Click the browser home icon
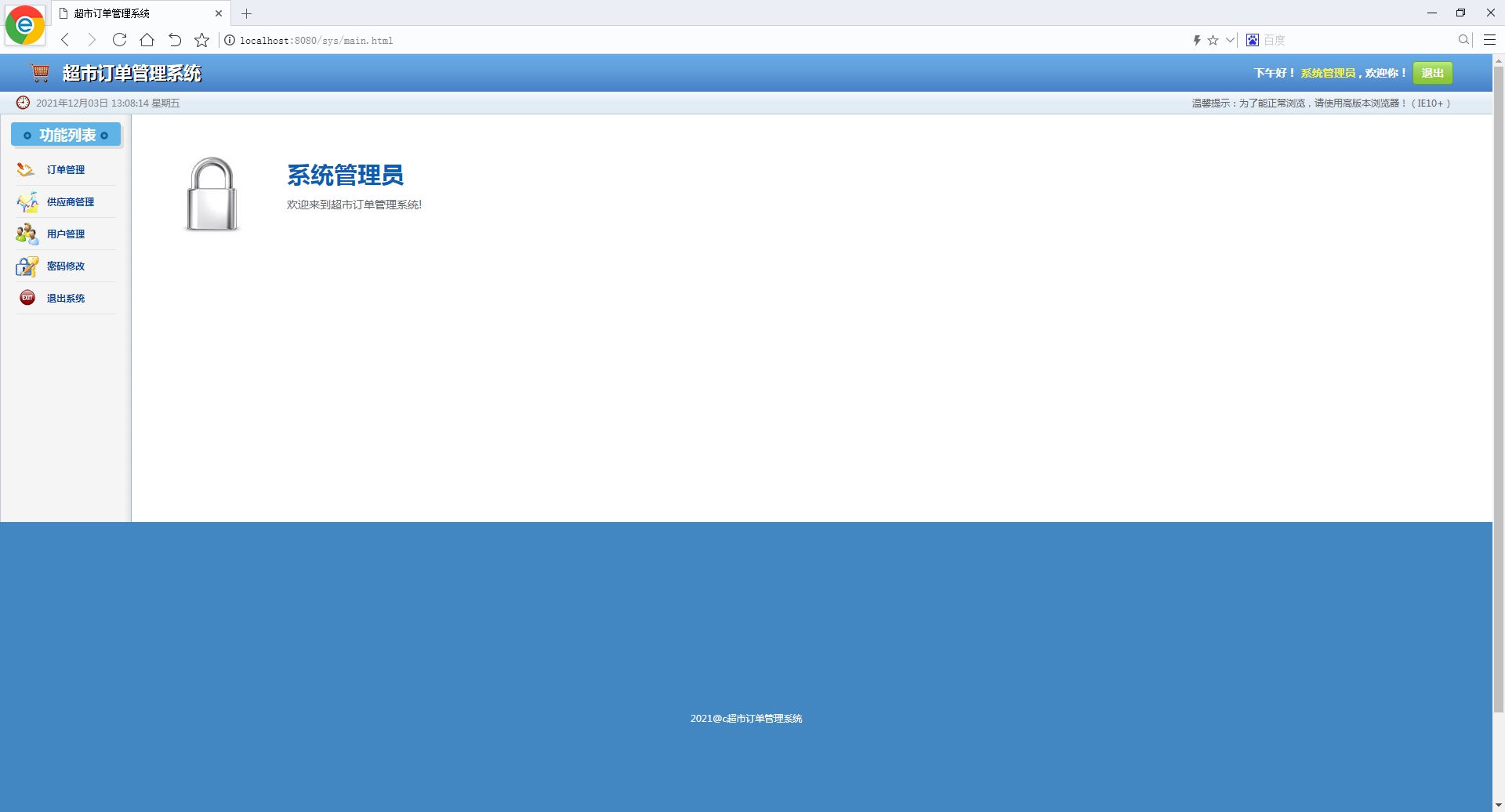Screen dimensions: 1505x812 click(147, 40)
